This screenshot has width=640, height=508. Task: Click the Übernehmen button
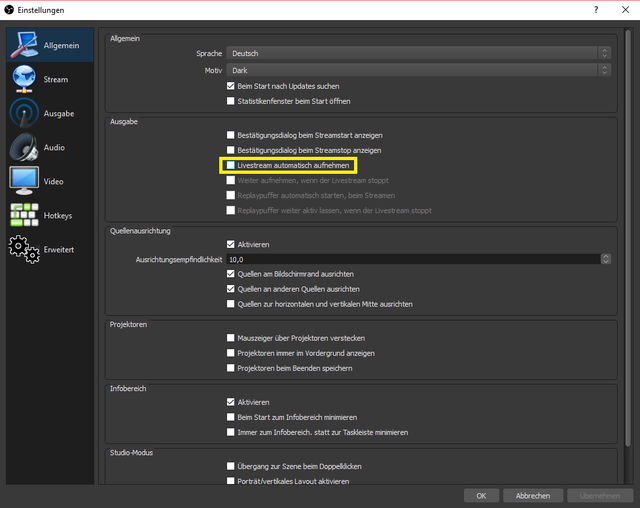(600, 496)
